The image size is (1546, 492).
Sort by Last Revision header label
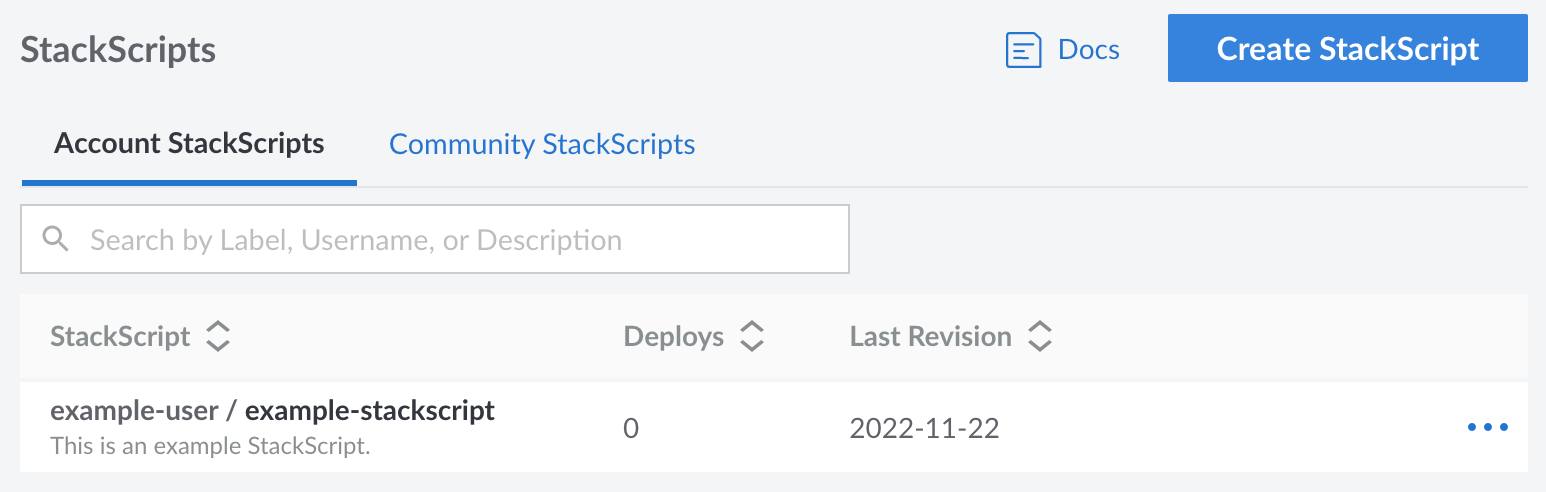[x=930, y=337]
